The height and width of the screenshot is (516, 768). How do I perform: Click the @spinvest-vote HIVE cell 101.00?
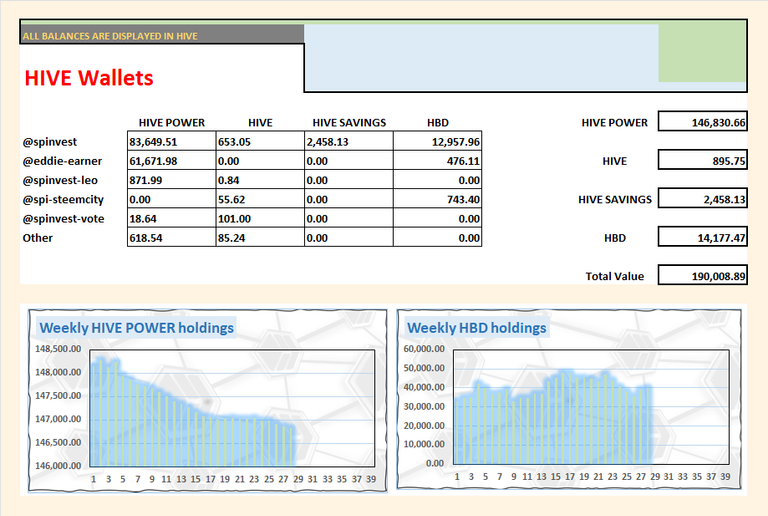pos(260,218)
